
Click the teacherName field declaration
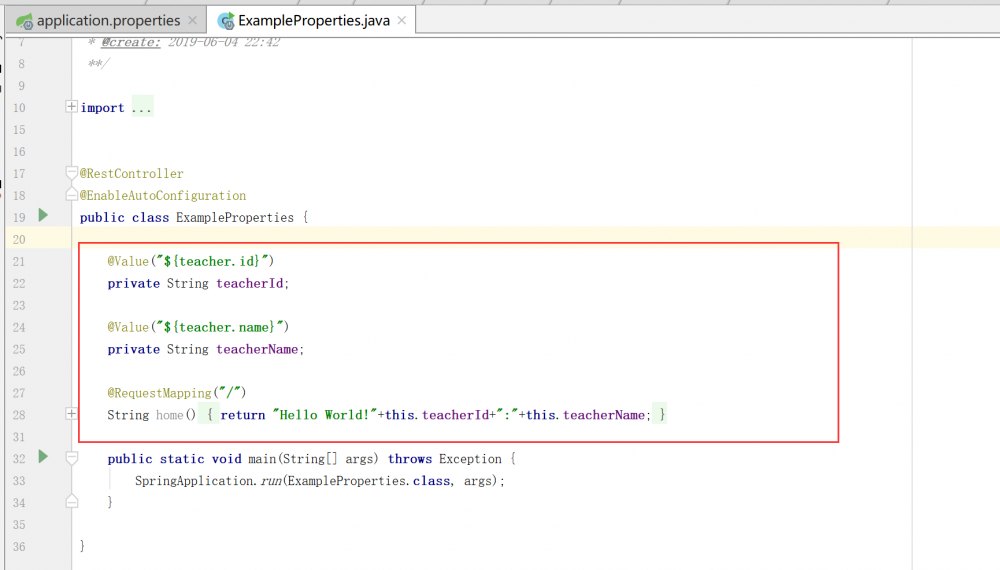pos(205,349)
